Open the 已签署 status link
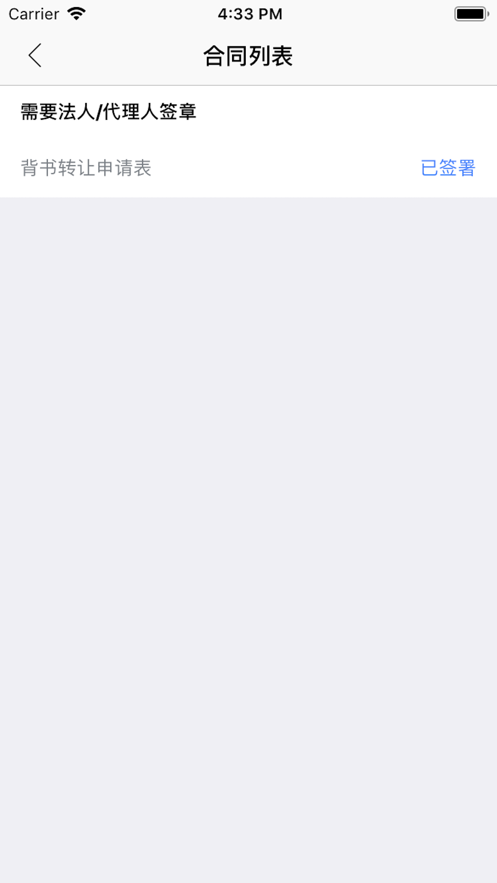497x883 pixels. point(448,168)
